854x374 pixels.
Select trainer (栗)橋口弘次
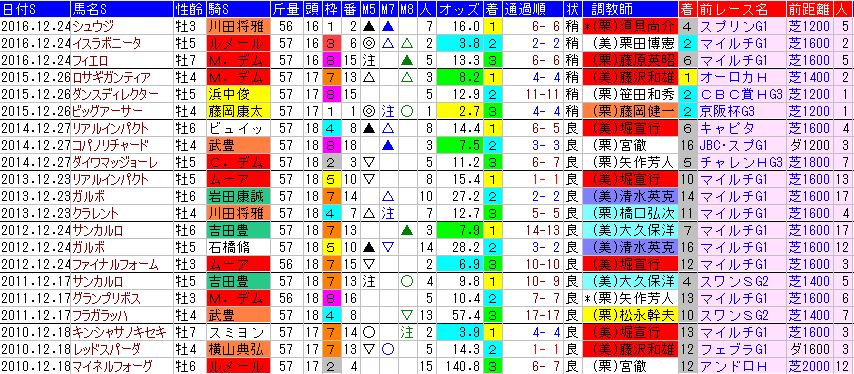point(629,212)
